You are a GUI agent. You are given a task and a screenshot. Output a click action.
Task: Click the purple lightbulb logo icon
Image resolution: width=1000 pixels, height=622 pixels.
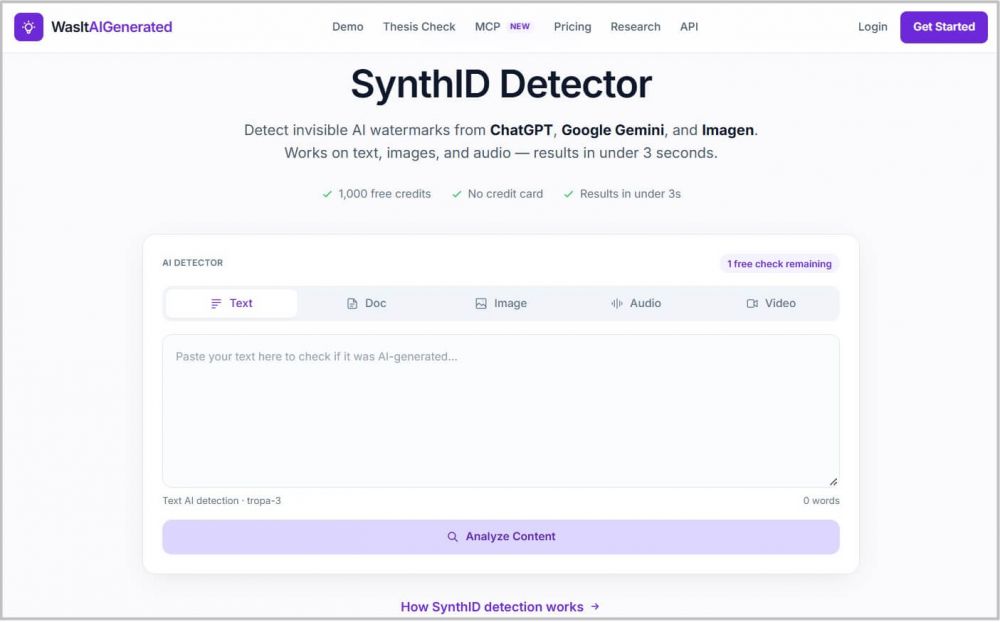pos(29,27)
